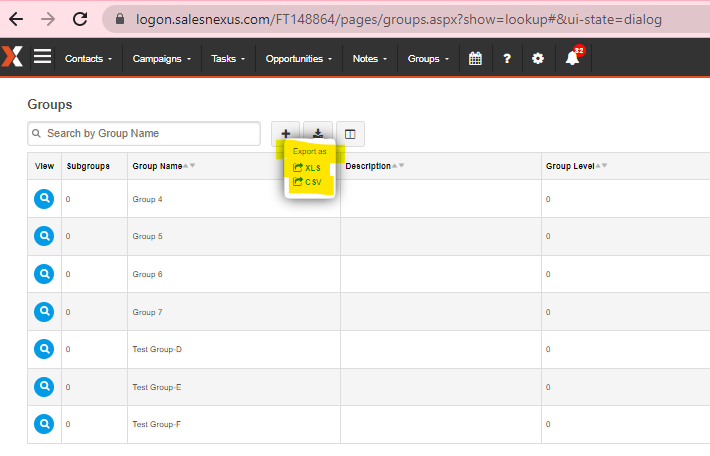This screenshot has width=710, height=456.
Task: View Test Group-D details icon
Action: 44,348
